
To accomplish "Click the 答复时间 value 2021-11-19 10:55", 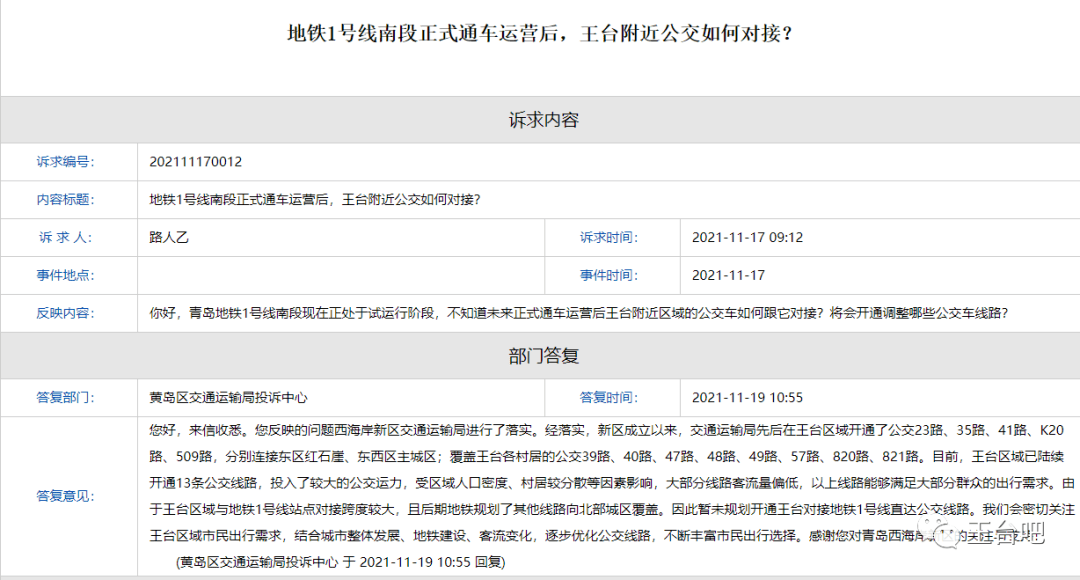I will click(x=747, y=398).
